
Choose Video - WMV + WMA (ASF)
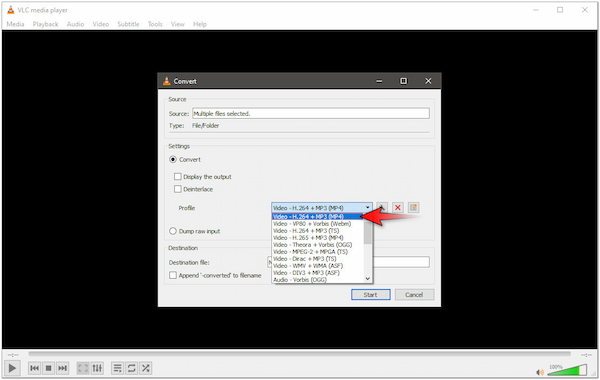point(318,266)
